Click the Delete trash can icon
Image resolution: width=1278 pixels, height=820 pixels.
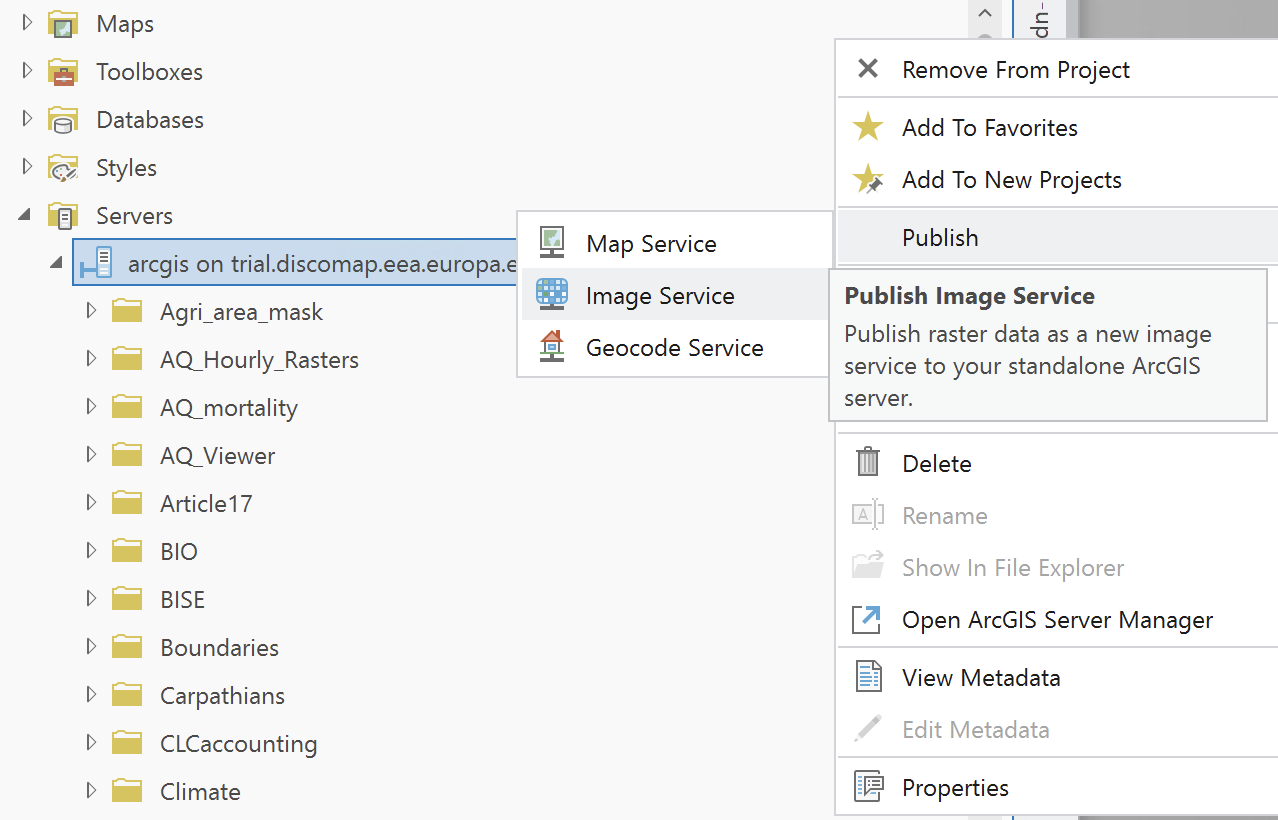click(x=868, y=462)
